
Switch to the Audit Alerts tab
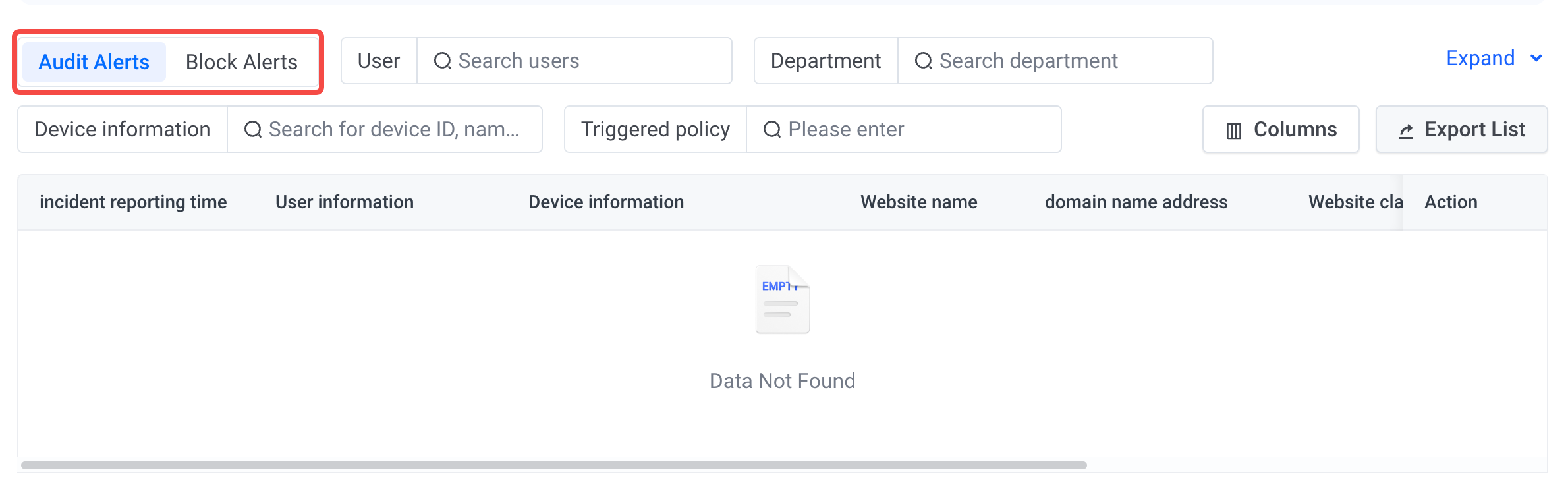pos(94,62)
